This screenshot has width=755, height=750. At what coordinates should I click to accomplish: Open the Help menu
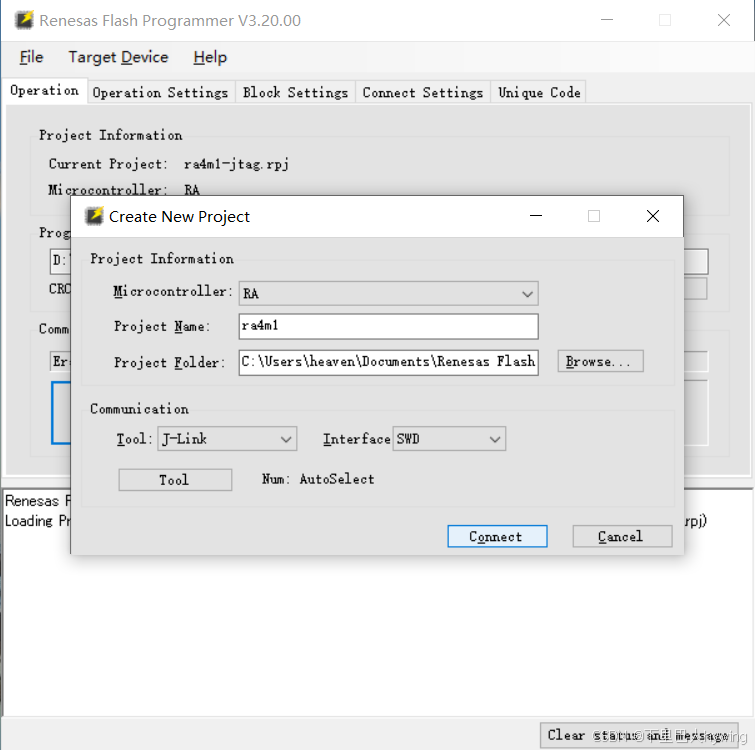click(x=210, y=57)
